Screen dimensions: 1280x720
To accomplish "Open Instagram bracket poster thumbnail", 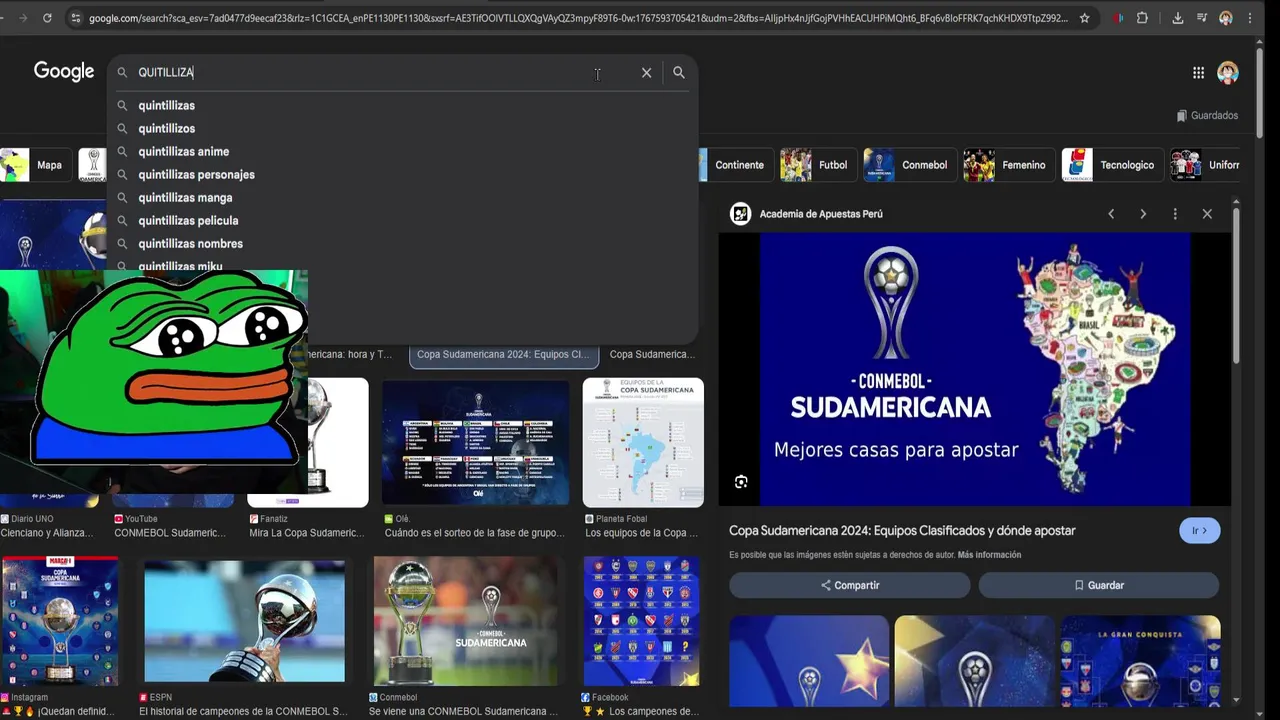I will pyautogui.click(x=60, y=621).
